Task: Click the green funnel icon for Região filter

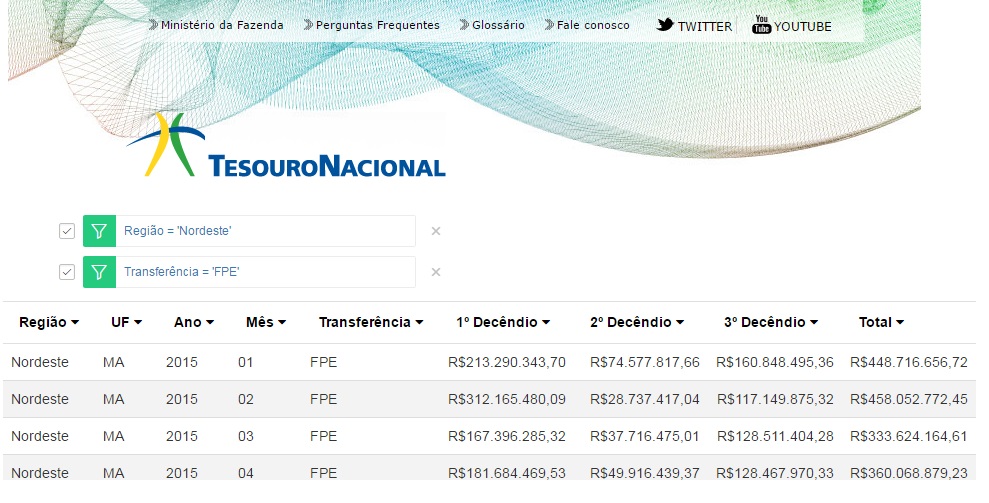Action: click(x=99, y=231)
